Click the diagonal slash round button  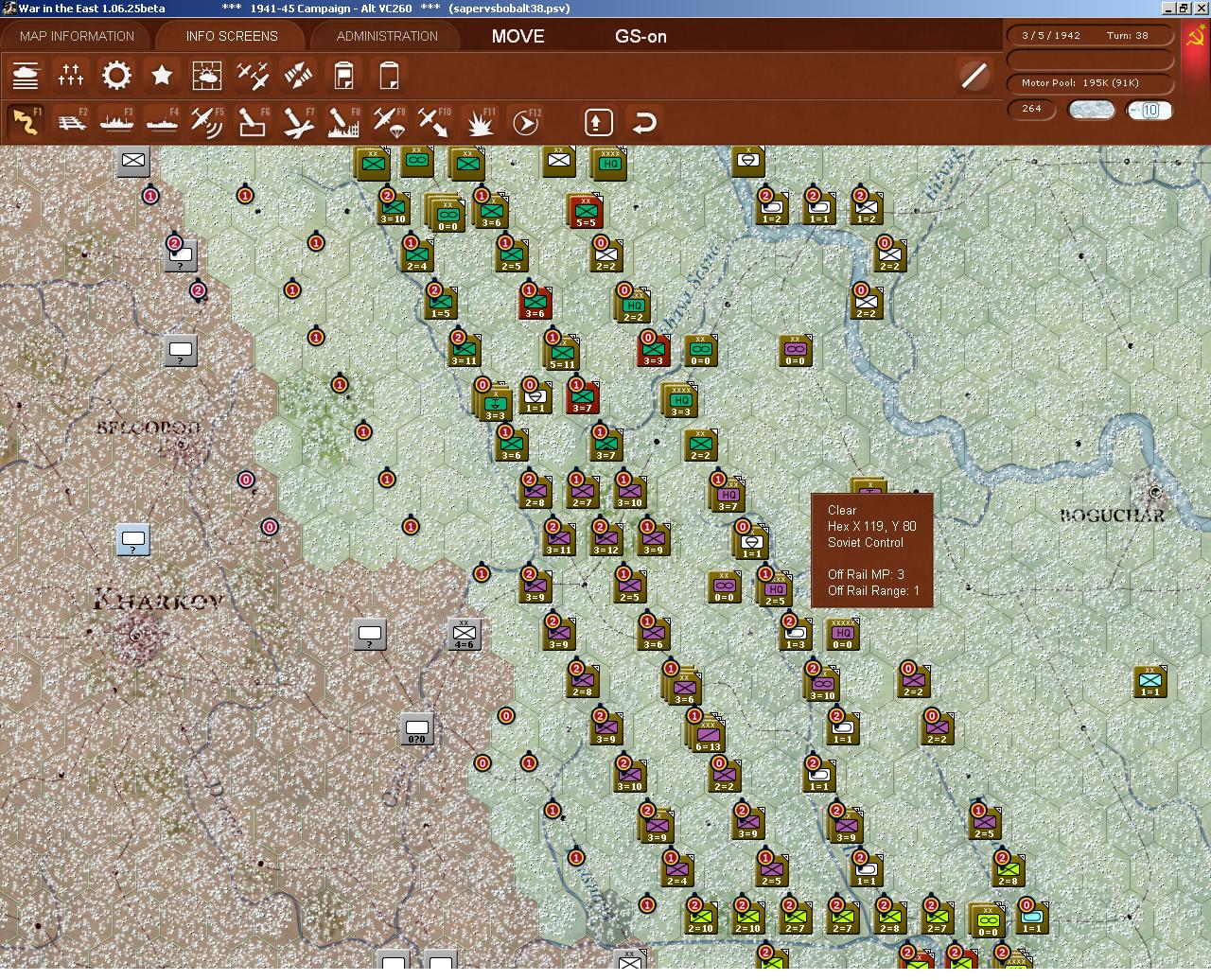[974, 75]
